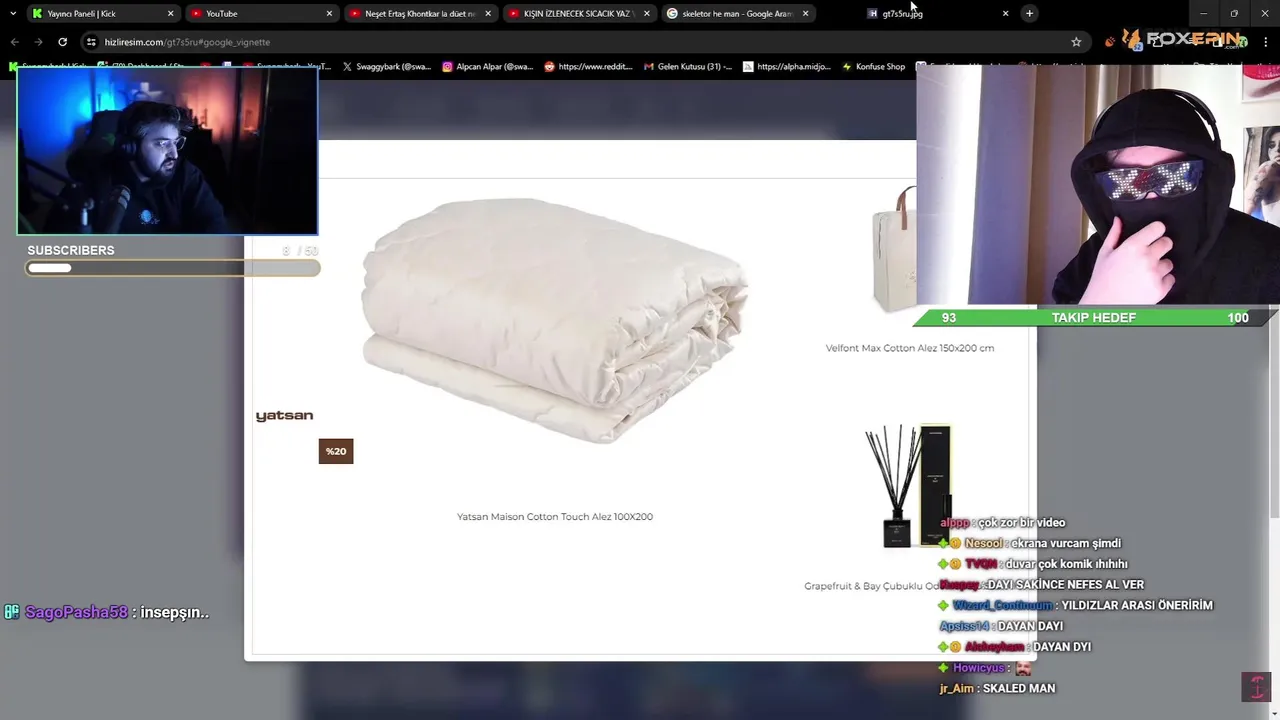Go forward to next page

pos(38,42)
